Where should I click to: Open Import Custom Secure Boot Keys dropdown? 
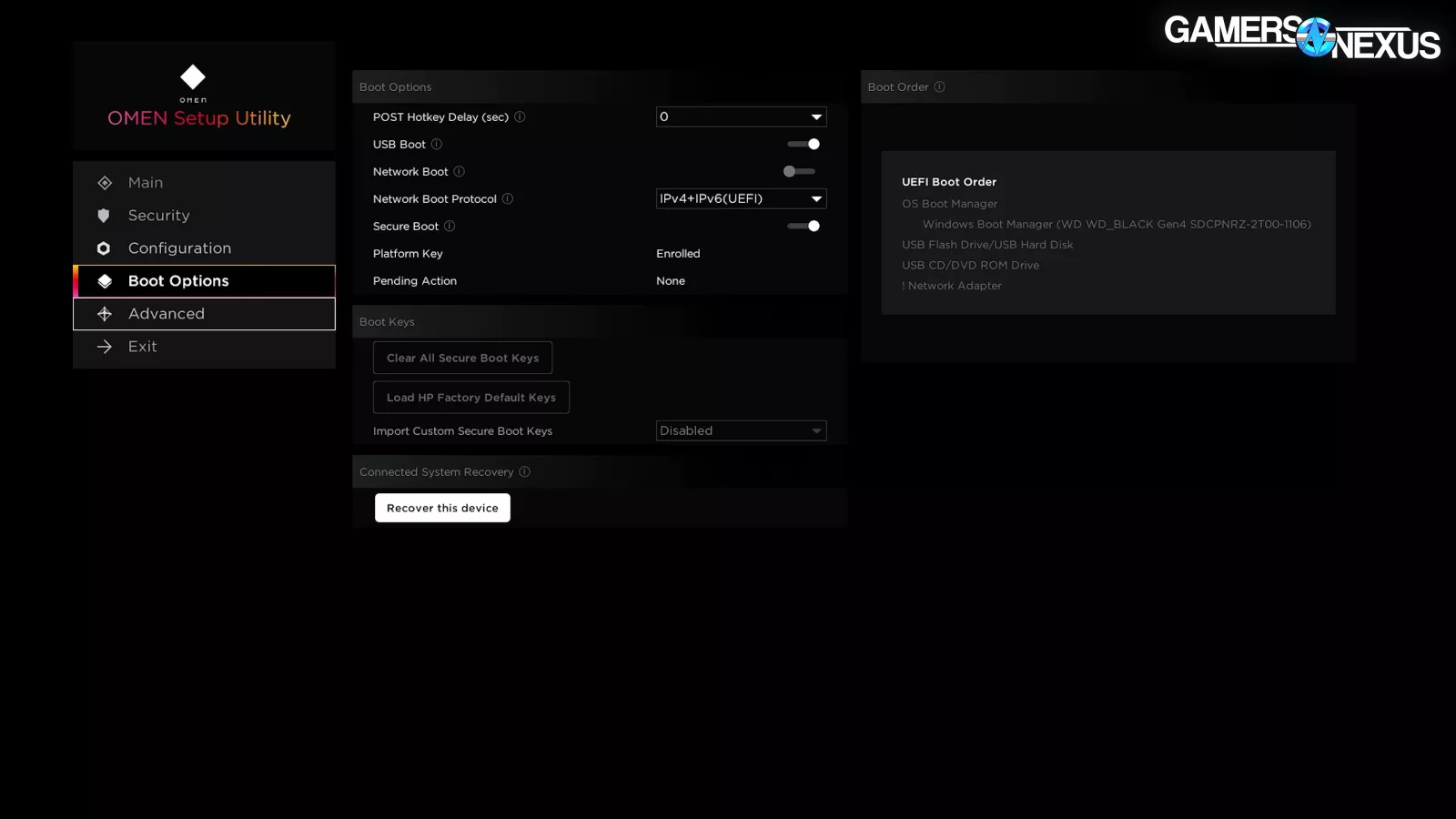pos(741,431)
